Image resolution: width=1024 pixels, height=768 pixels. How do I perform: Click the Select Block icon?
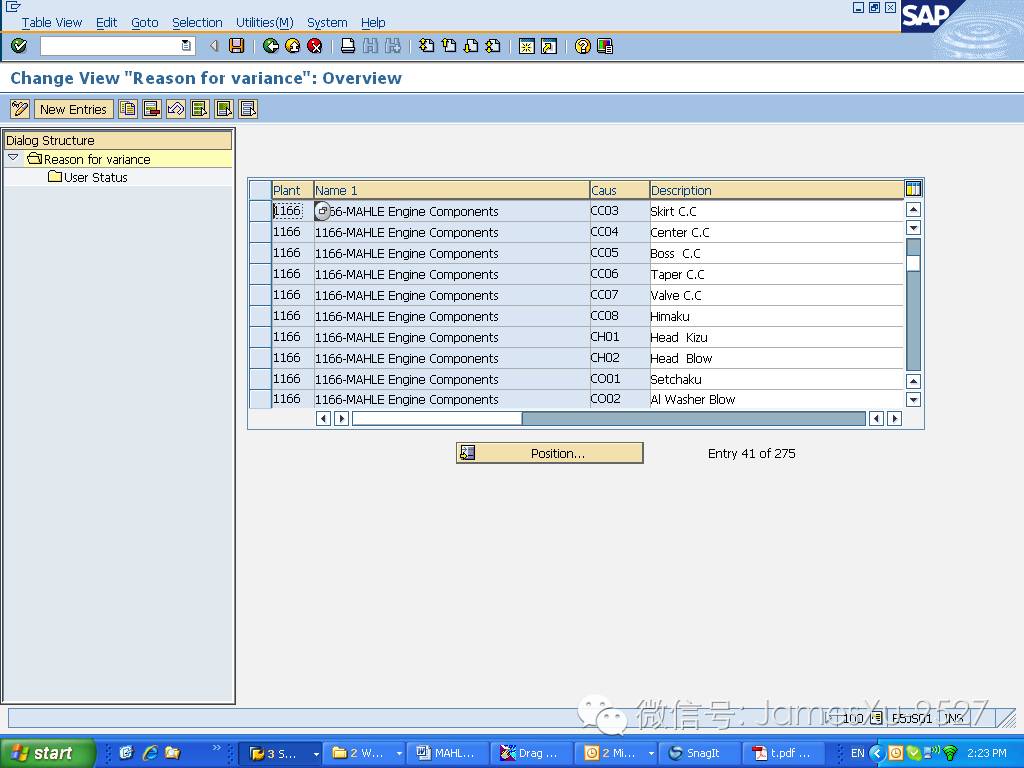[224, 109]
